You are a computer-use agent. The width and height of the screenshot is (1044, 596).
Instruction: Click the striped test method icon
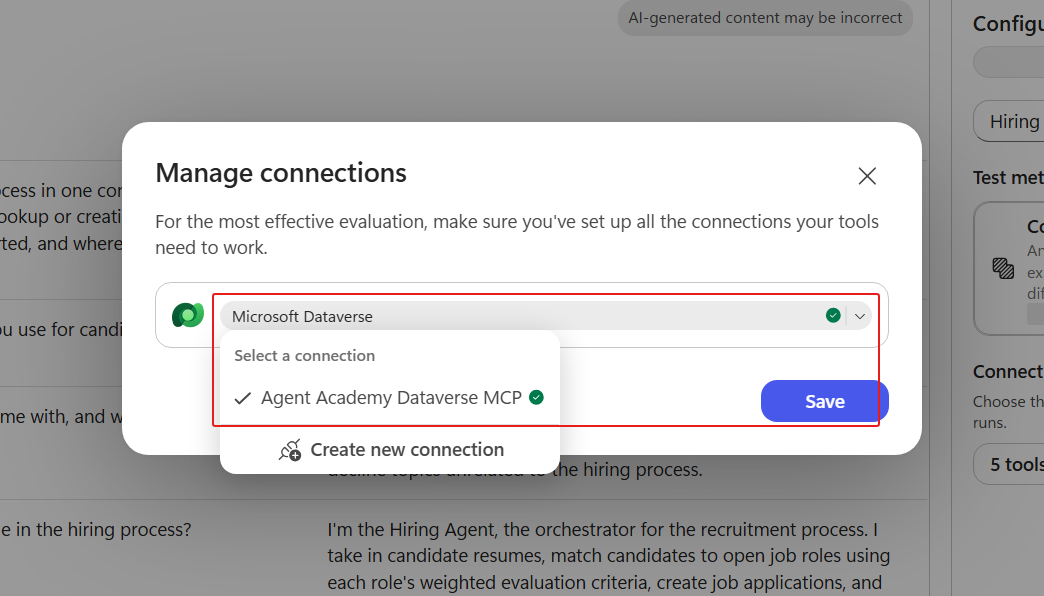[x=1003, y=268]
